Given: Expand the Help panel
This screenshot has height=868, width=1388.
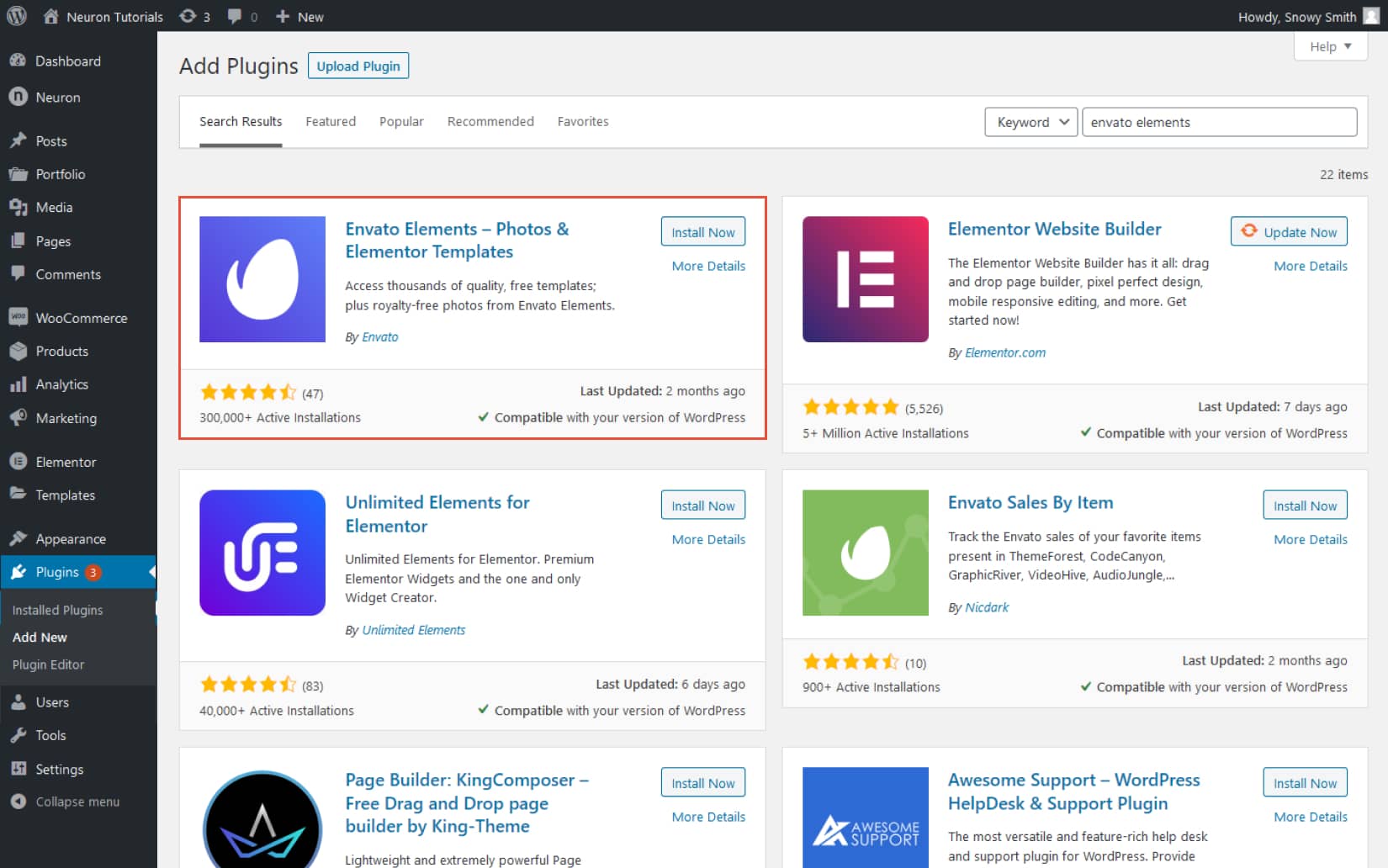Looking at the screenshot, I should point(1329,46).
